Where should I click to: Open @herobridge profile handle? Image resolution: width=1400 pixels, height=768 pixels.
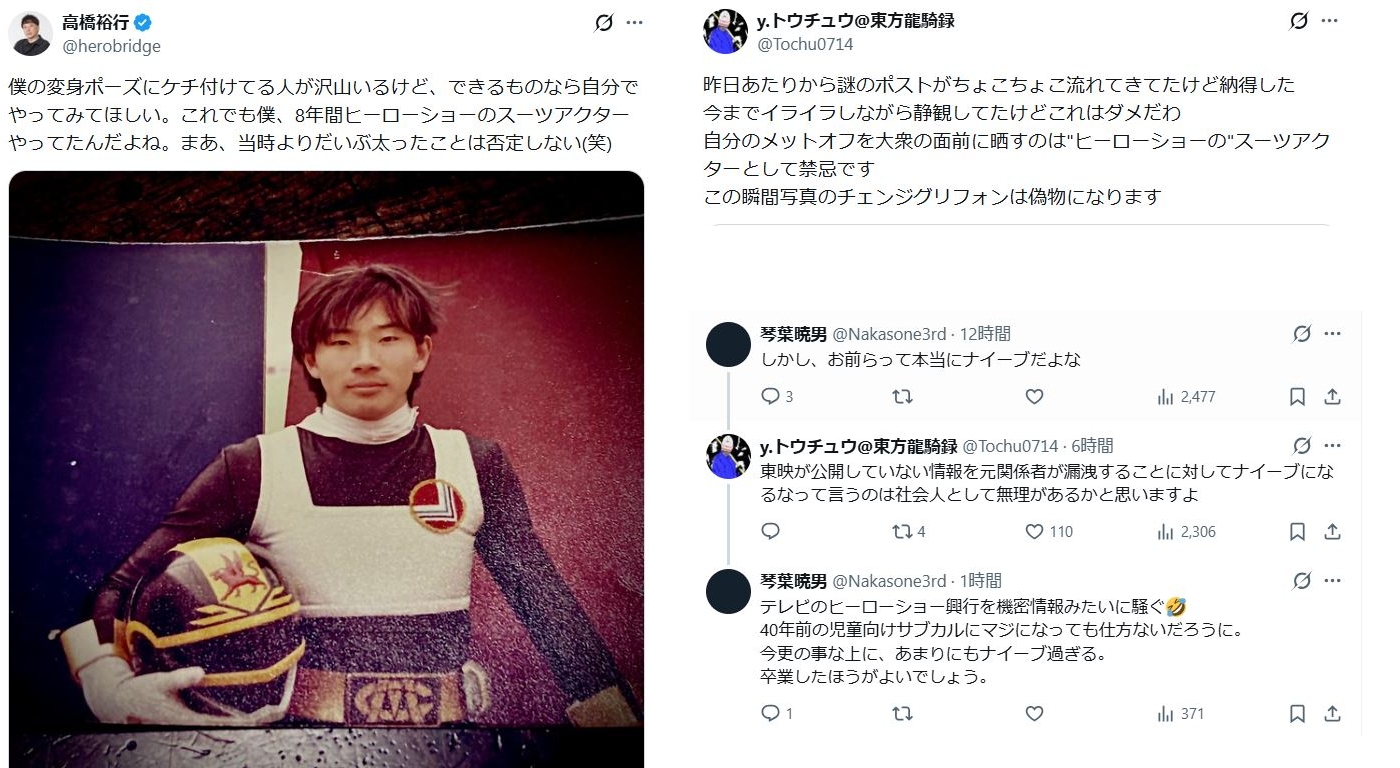point(111,46)
